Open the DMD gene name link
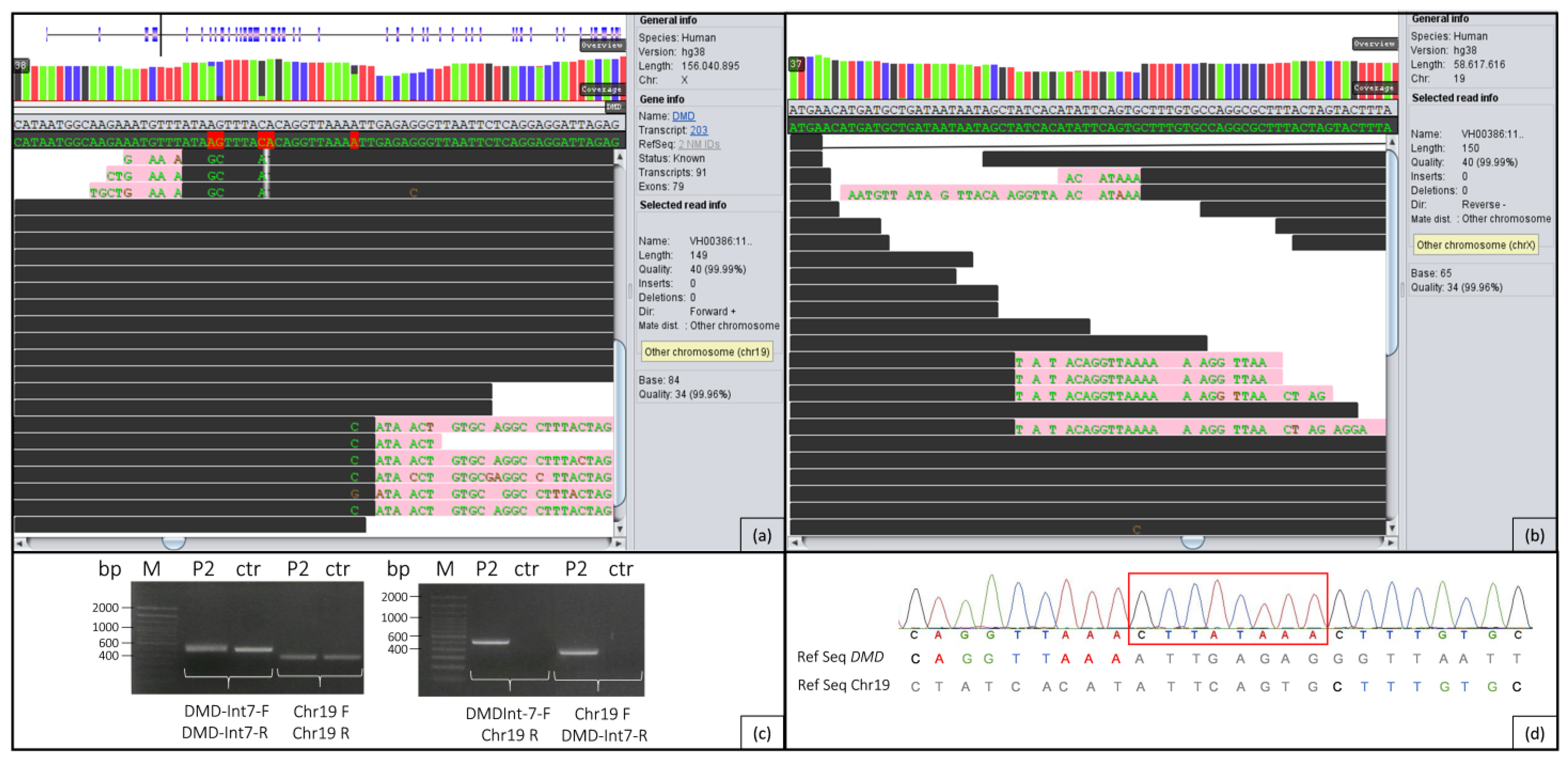Image resolution: width=1568 pixels, height=760 pixels. (683, 116)
